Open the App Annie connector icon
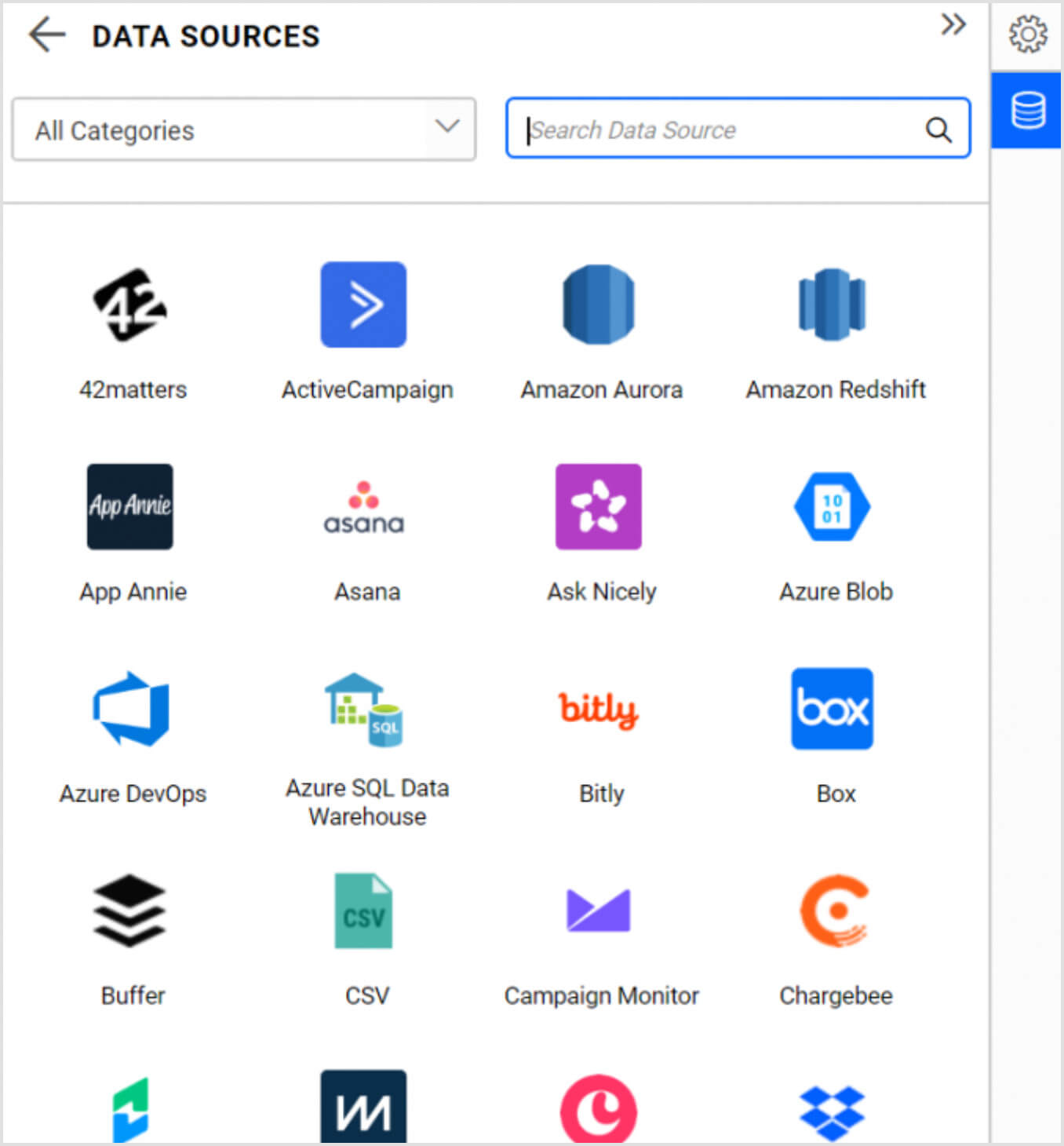The image size is (1064, 1146). [x=130, y=506]
